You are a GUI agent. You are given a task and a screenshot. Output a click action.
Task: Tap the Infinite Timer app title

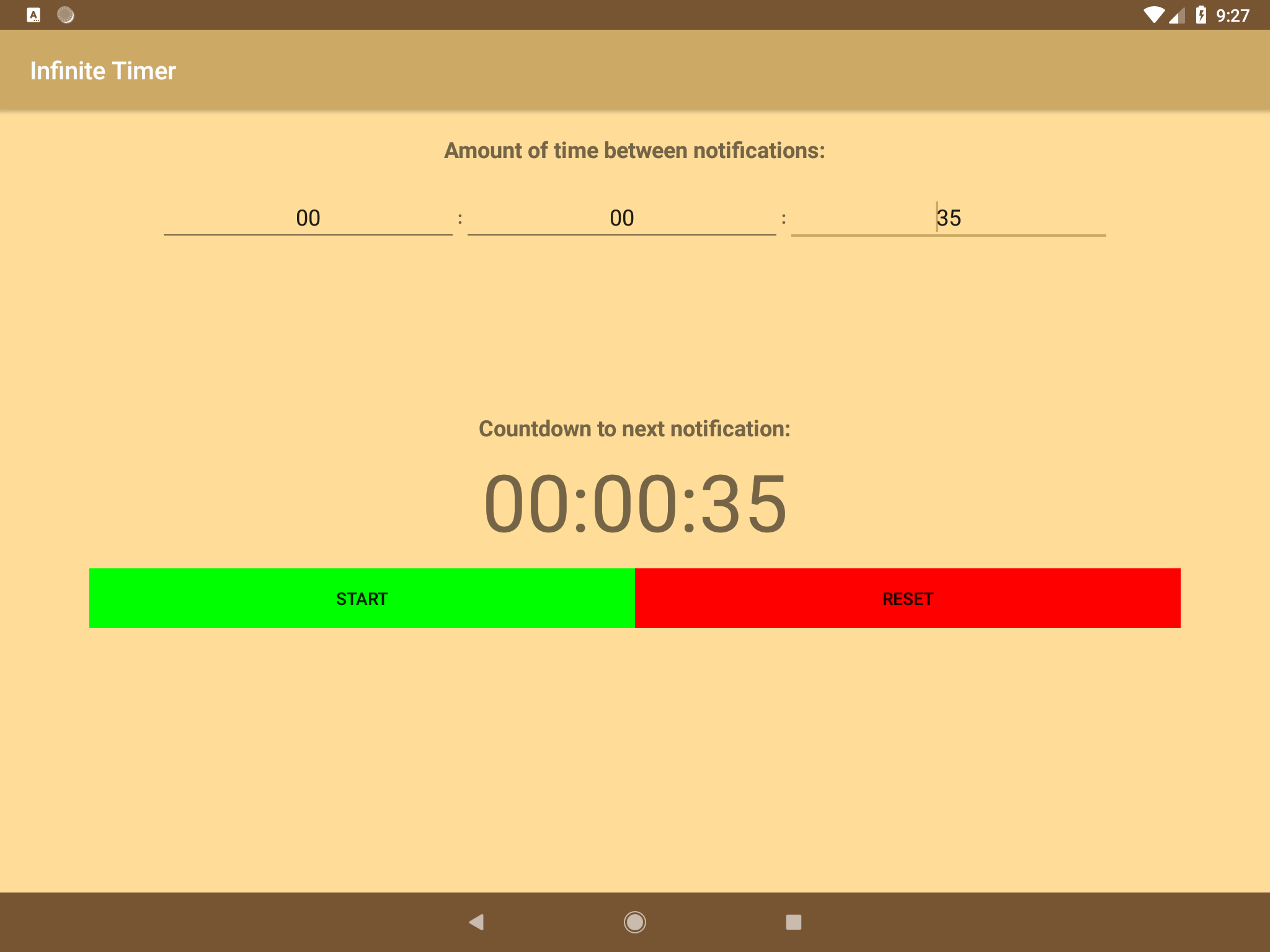(103, 71)
